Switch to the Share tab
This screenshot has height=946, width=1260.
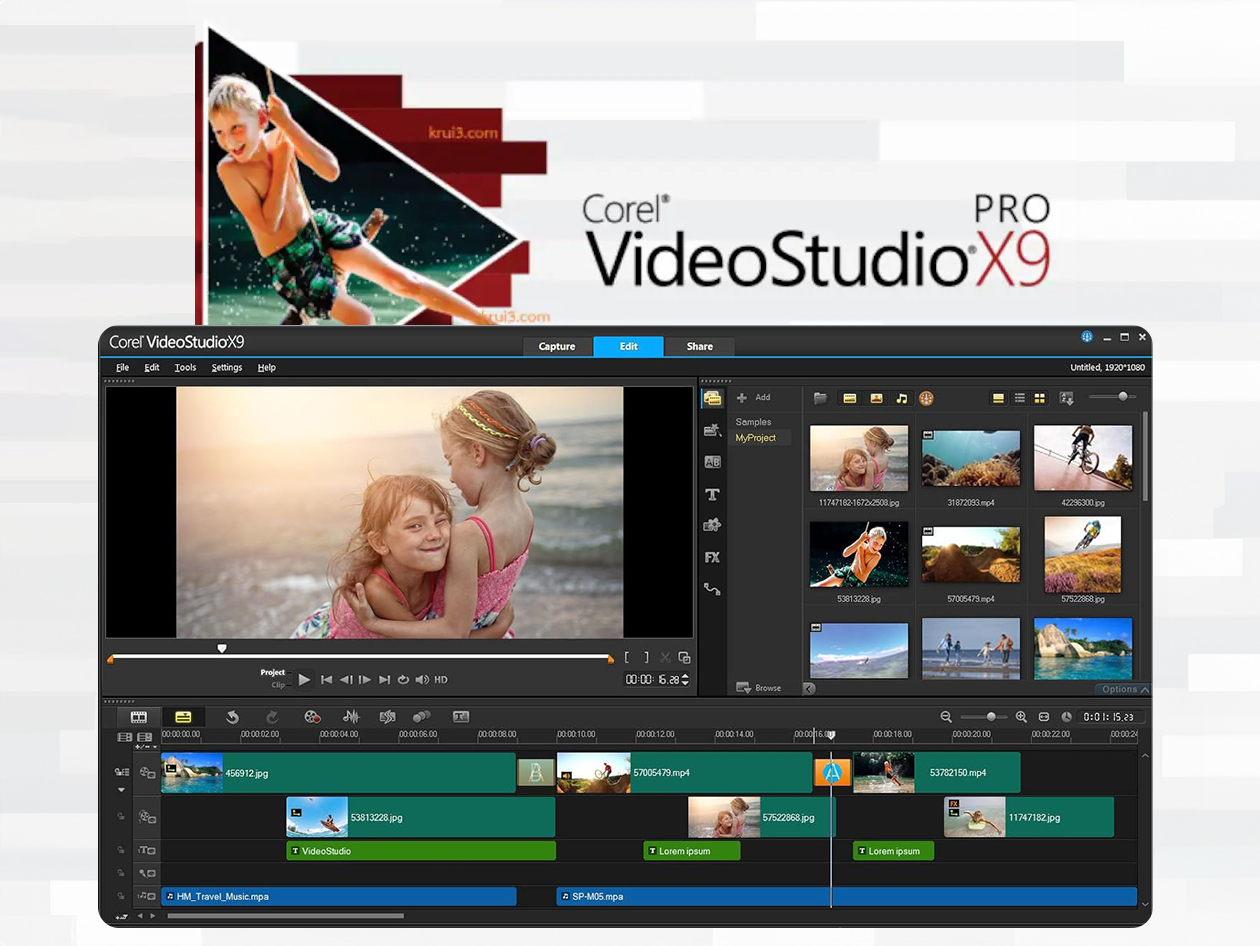click(699, 347)
